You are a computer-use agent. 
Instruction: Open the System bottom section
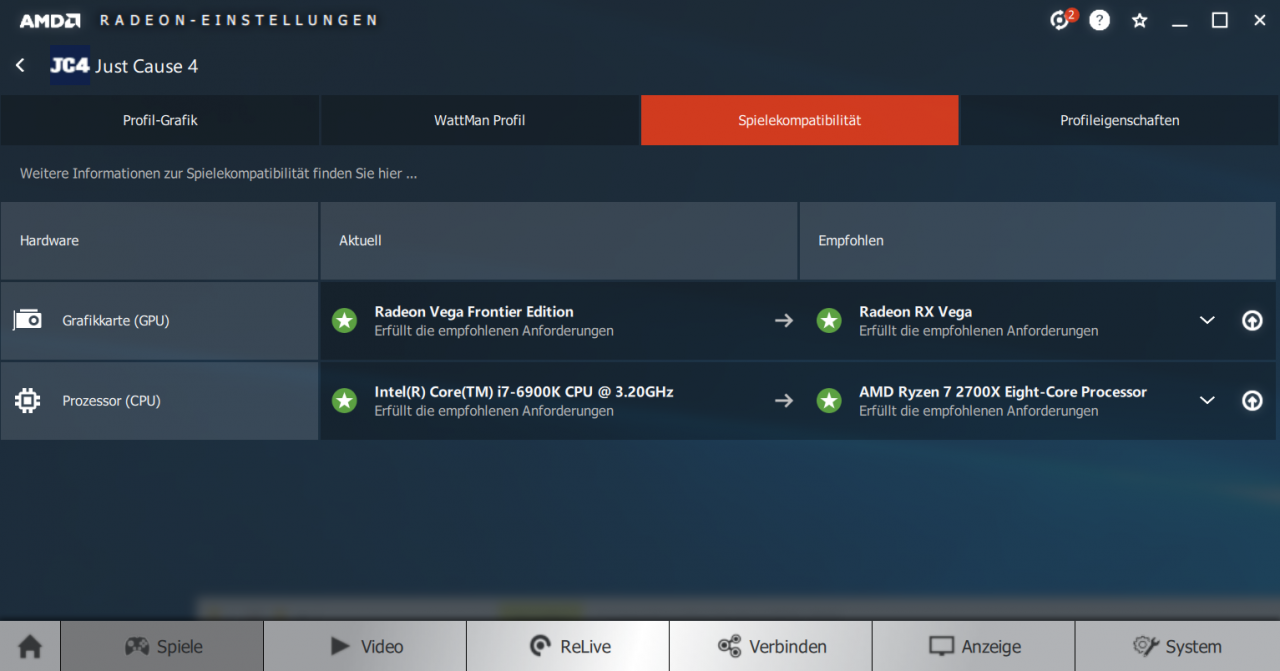click(x=1177, y=646)
